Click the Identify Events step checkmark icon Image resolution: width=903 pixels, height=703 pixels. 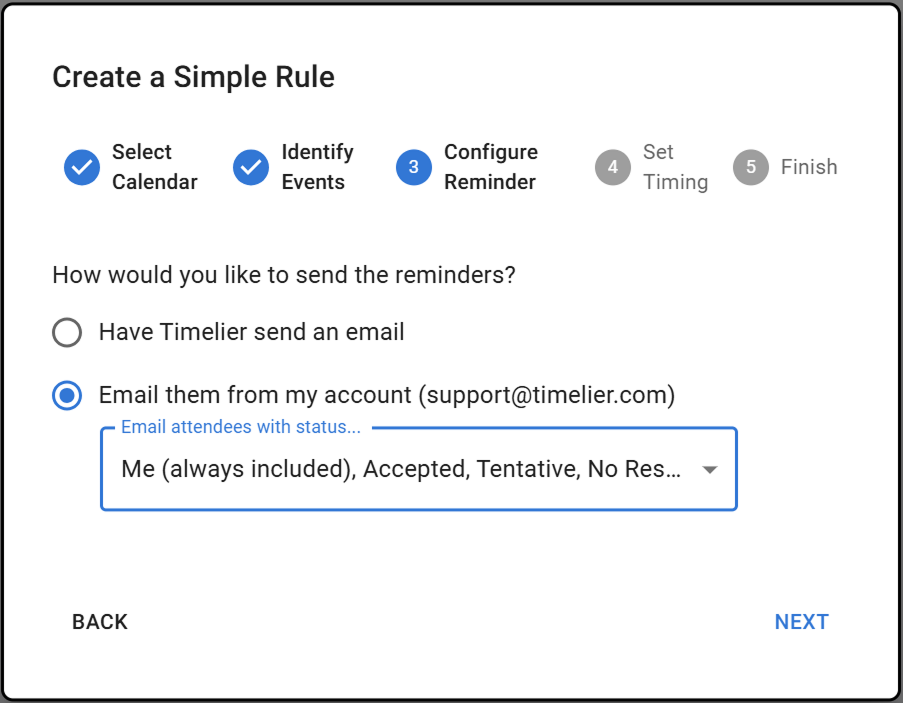(x=251, y=168)
